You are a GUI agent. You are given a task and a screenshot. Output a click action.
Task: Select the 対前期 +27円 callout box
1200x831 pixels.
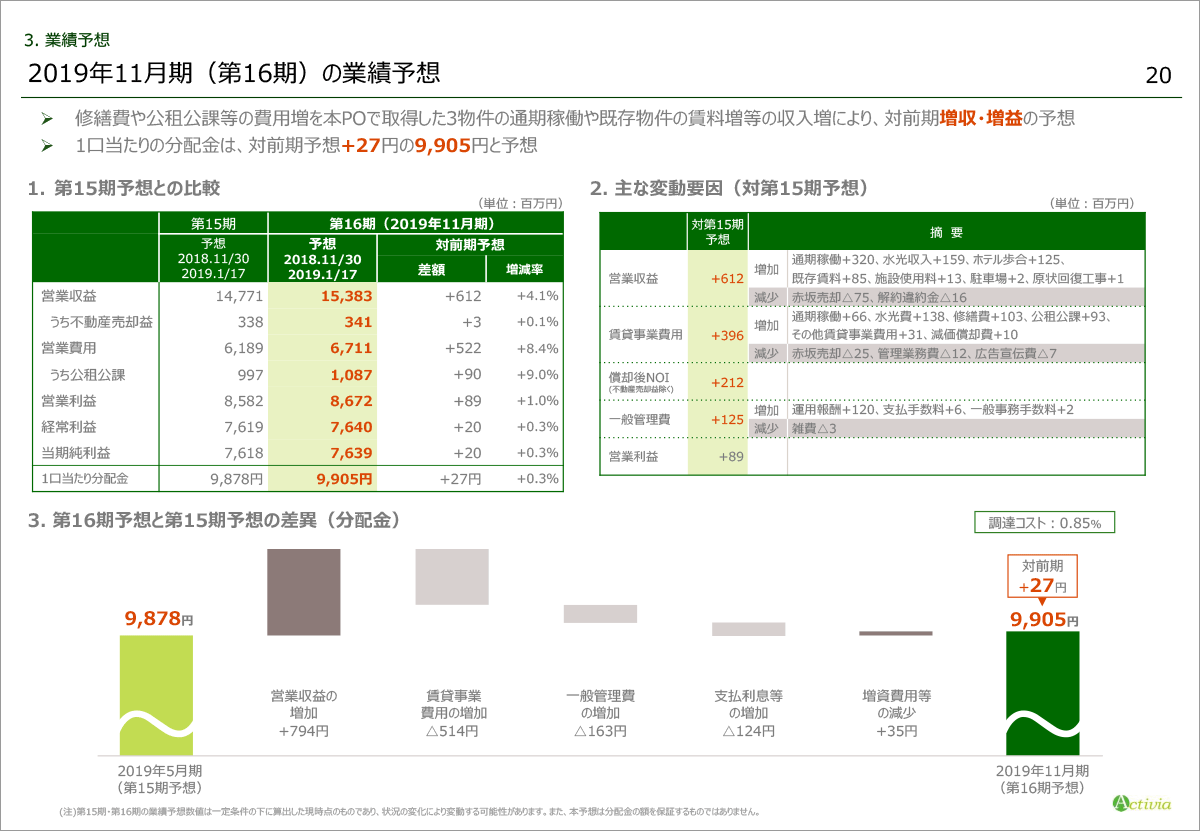click(x=1041, y=576)
